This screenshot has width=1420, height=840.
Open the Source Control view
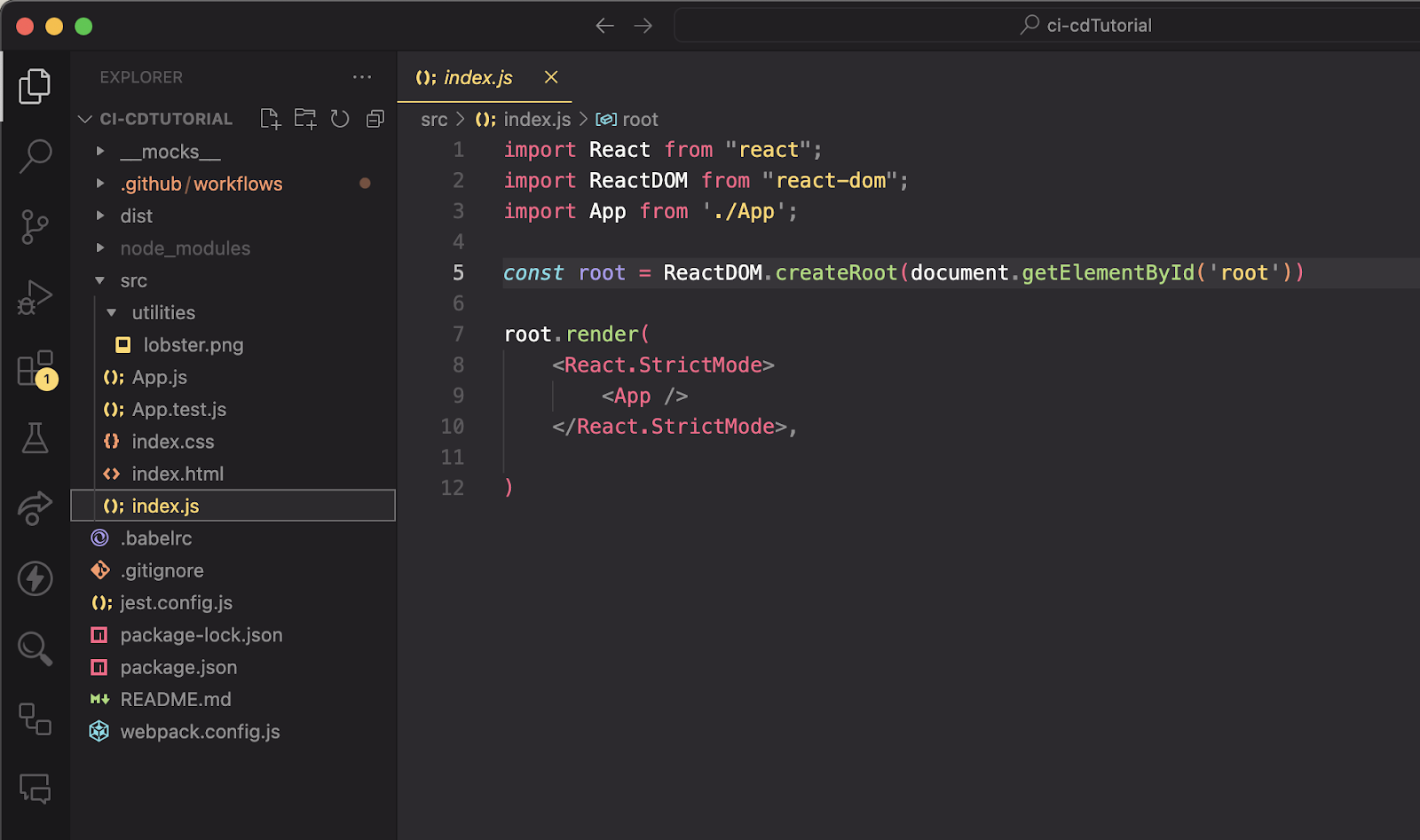coord(35,227)
